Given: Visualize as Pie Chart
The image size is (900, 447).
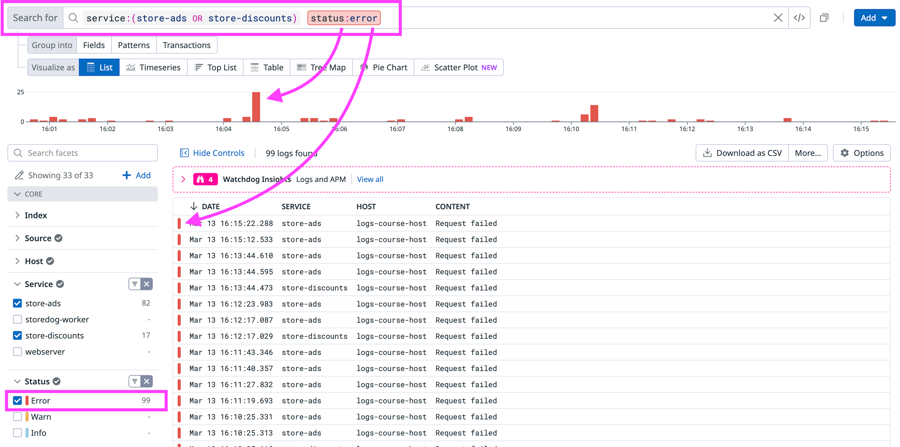Looking at the screenshot, I should click(x=383, y=67).
